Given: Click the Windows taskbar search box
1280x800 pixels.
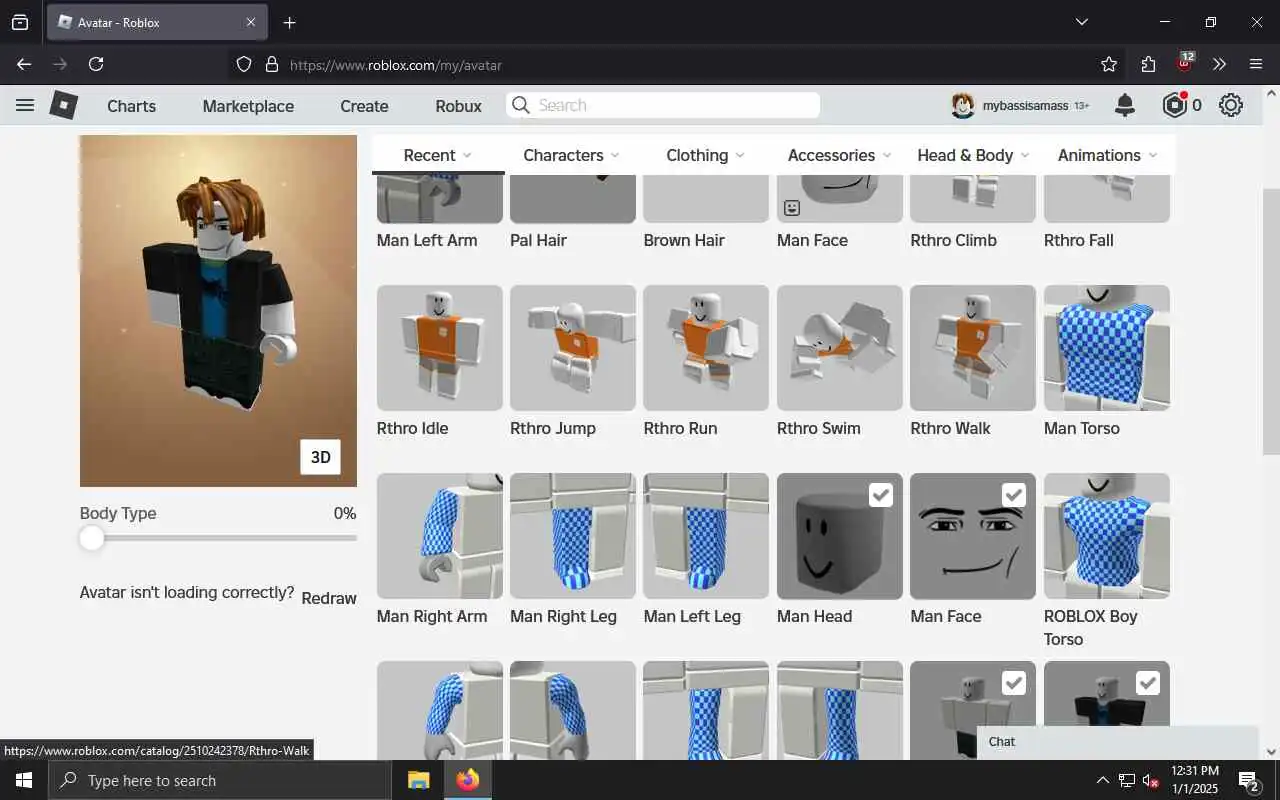Looking at the screenshot, I should pos(220,780).
